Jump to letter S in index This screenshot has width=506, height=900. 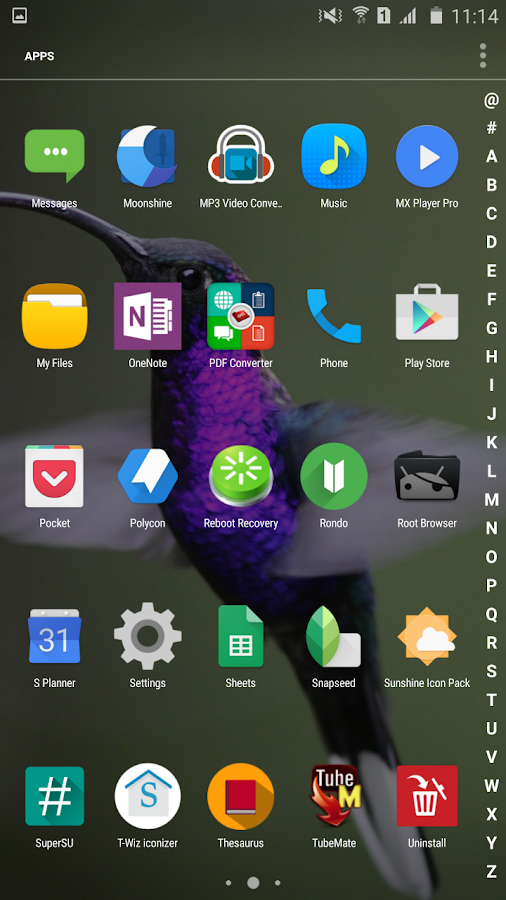pos(492,671)
